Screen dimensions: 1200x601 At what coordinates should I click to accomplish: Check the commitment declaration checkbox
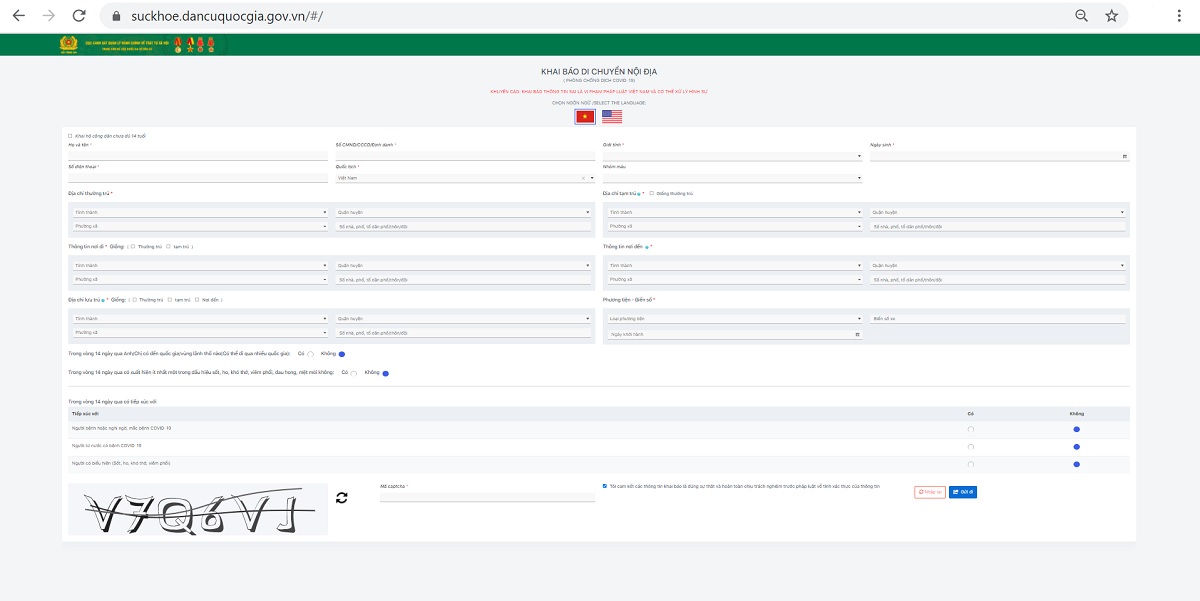pyautogui.click(x=605, y=486)
